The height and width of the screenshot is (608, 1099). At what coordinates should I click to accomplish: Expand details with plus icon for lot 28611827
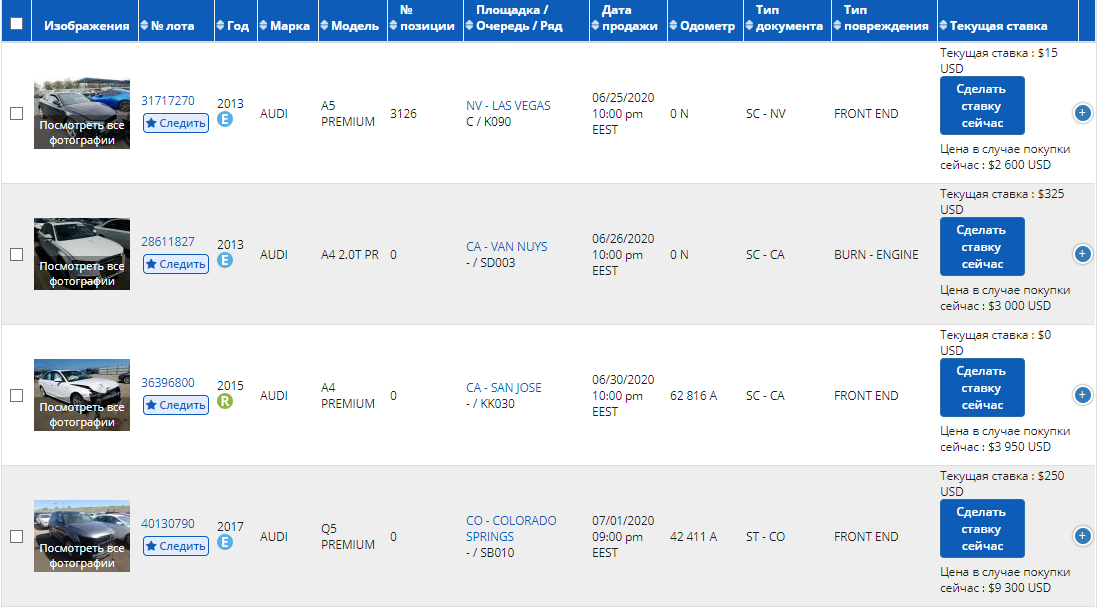(x=1082, y=254)
